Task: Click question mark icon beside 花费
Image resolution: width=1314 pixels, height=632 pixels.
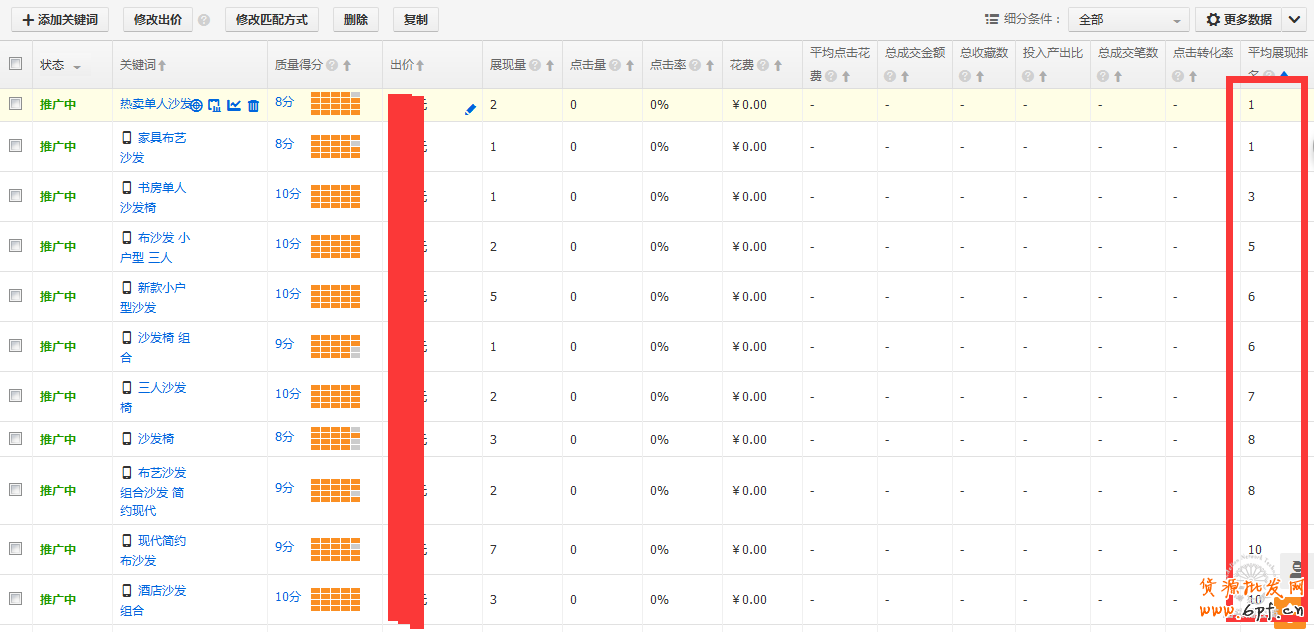Action: (763, 66)
